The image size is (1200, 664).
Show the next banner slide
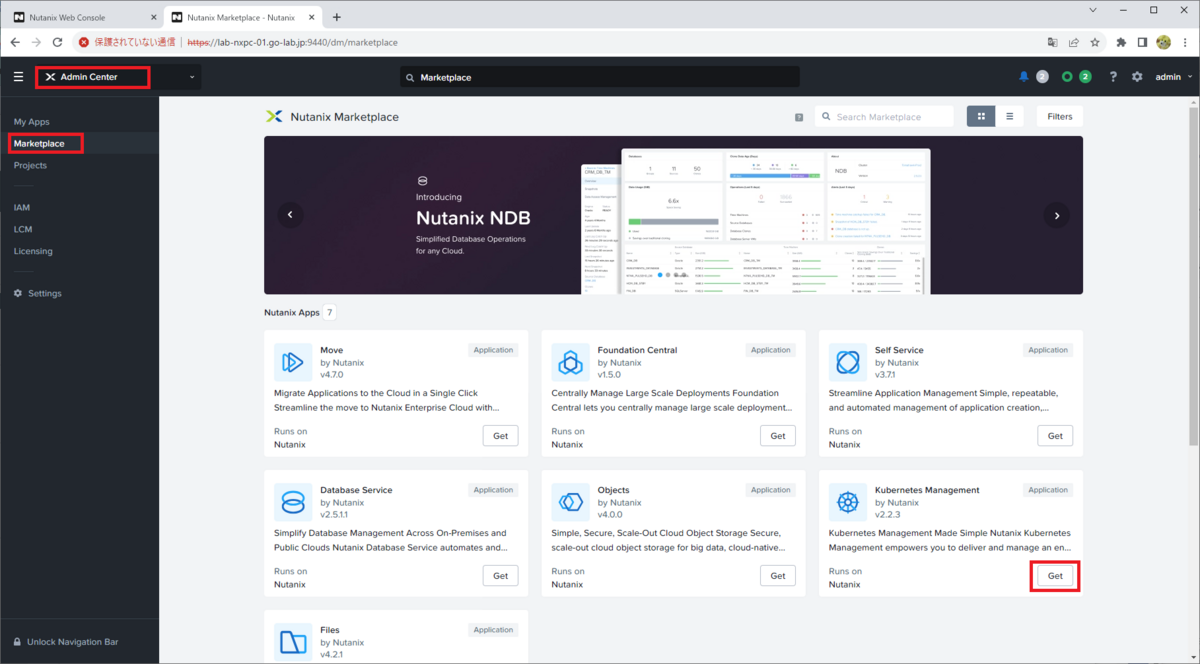[x=1056, y=215]
